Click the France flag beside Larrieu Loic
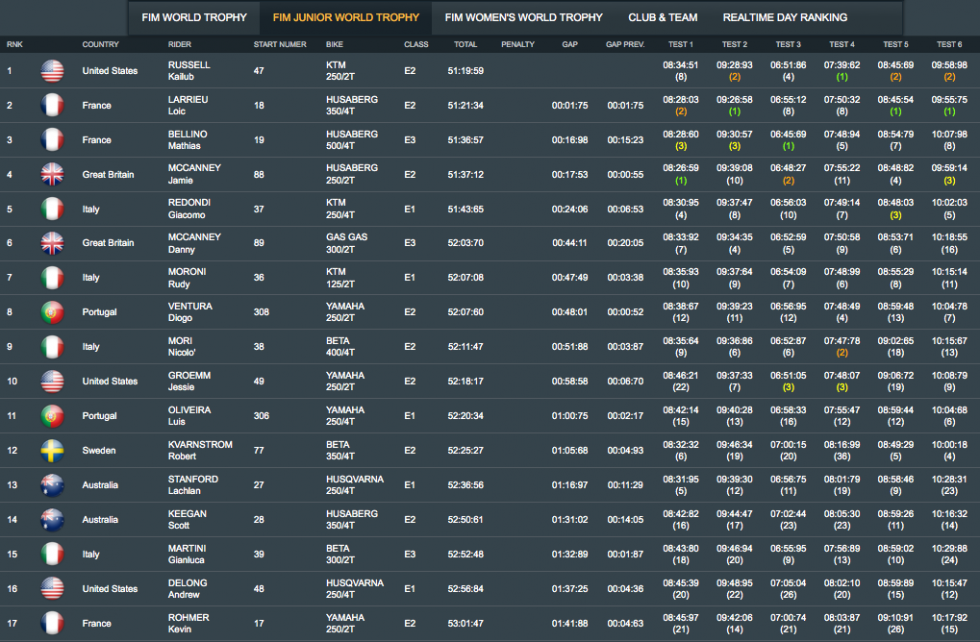Viewport: 980px width, 642px height. point(52,105)
